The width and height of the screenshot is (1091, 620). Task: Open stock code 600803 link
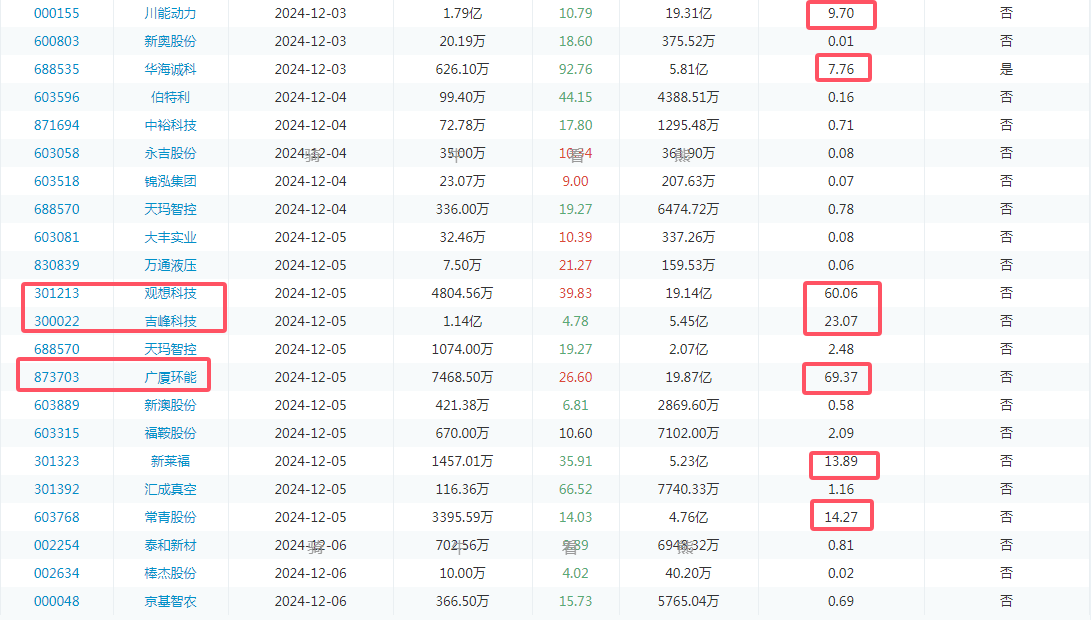coord(56,41)
